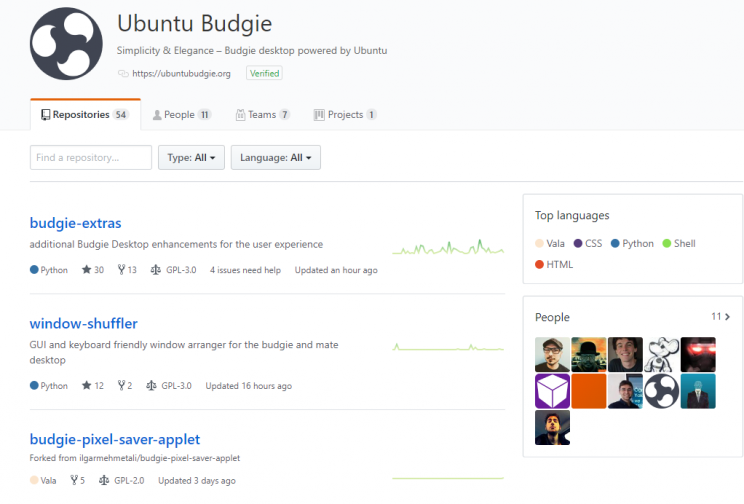Click Updated an hour ago text
This screenshot has height=504, width=744.
pyautogui.click(x=336, y=270)
